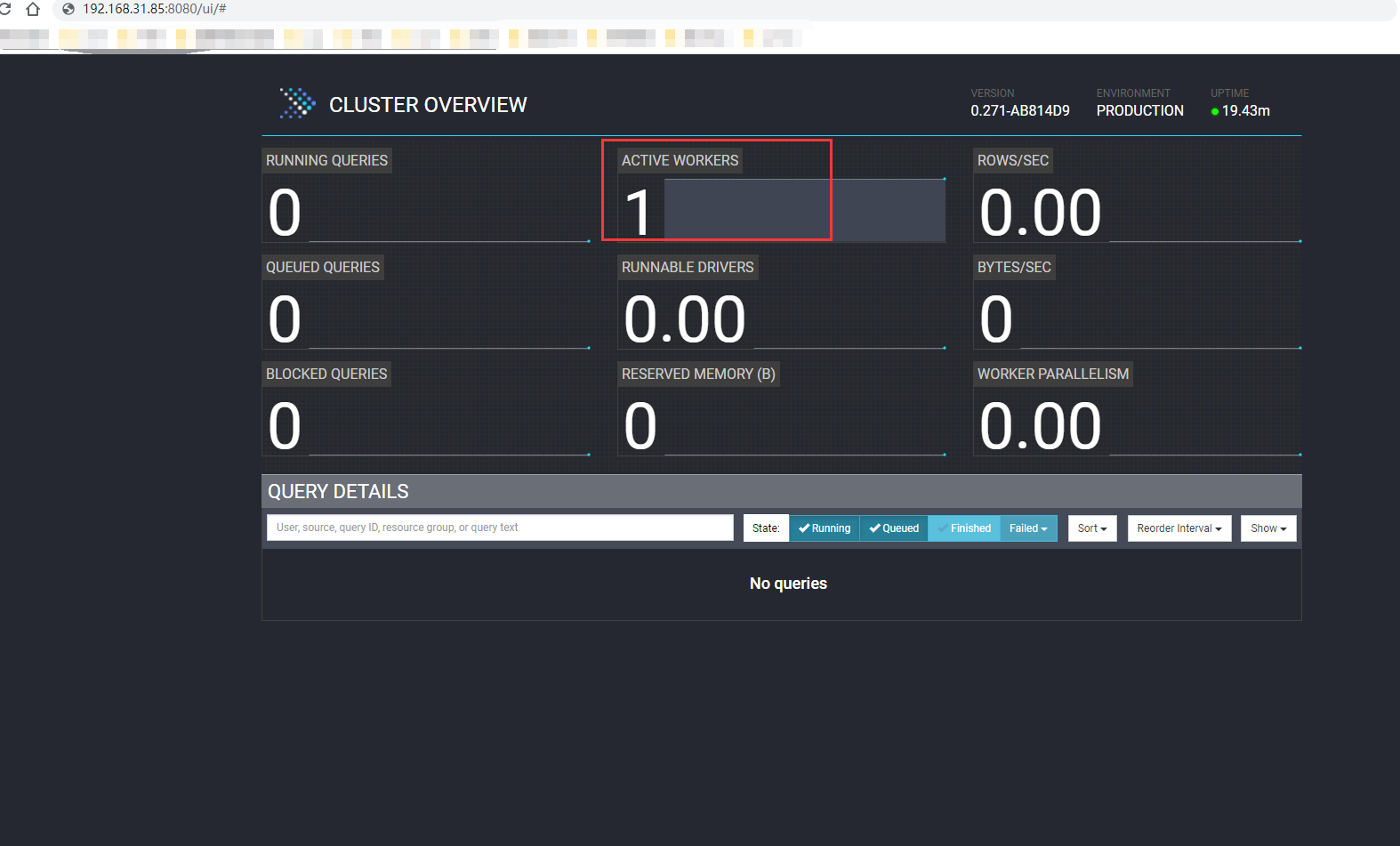The image size is (1400, 846).
Task: Click the Active Workers sparkline chart
Action: (805, 210)
